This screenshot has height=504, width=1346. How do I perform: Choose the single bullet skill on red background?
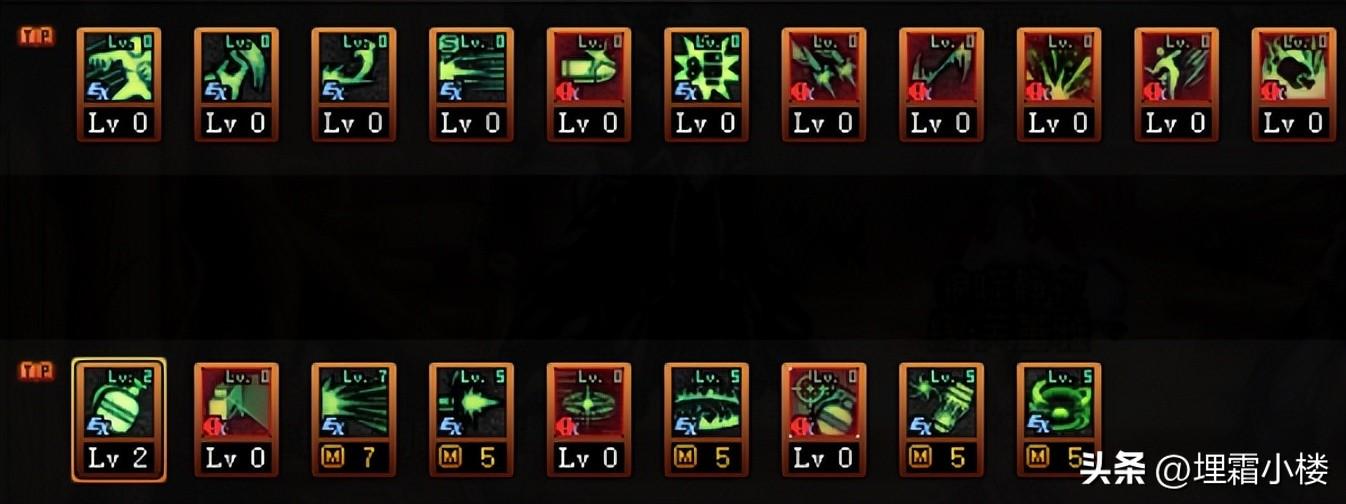click(x=589, y=83)
